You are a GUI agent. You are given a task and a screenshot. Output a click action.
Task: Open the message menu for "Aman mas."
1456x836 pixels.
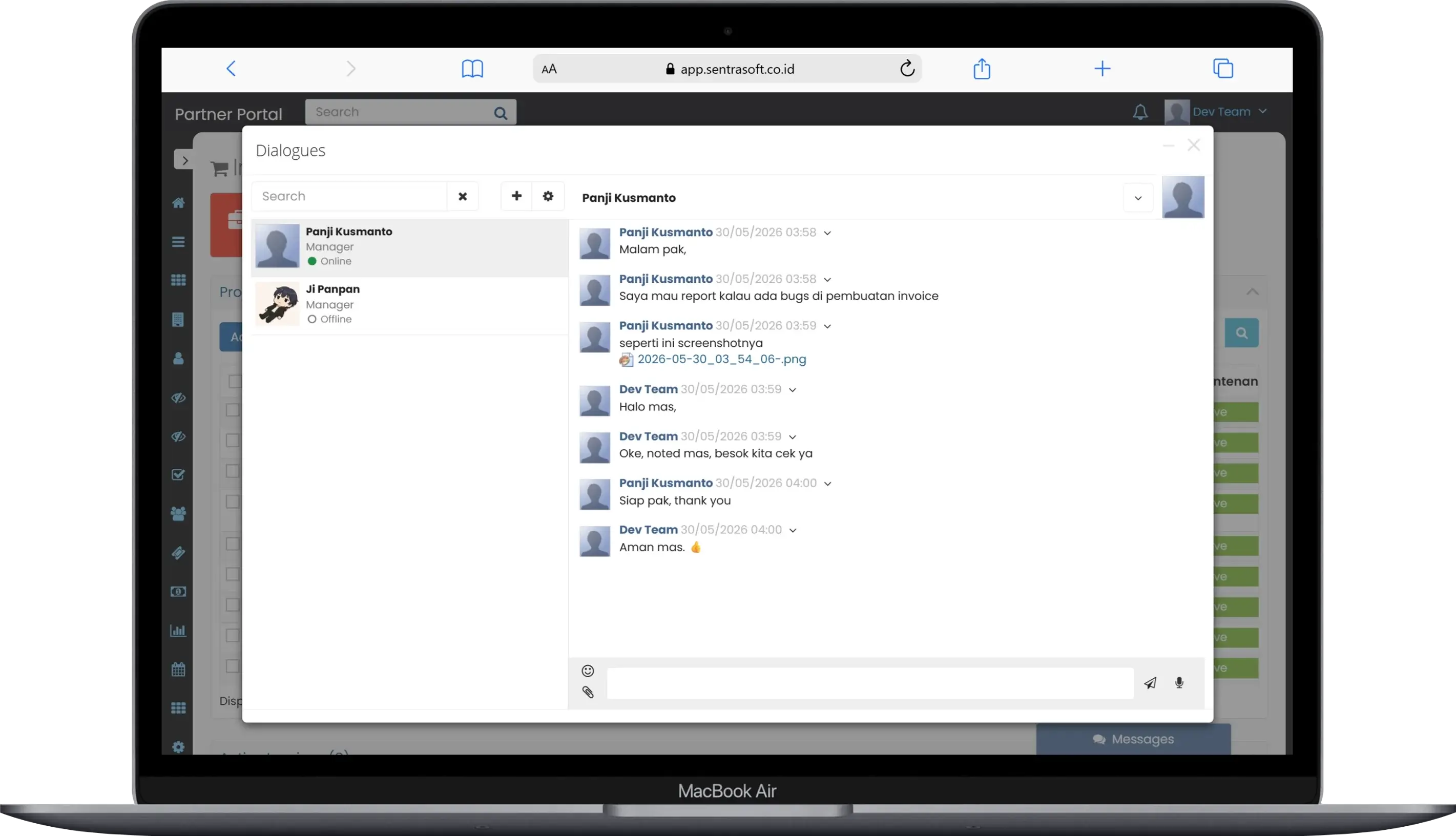tap(793, 531)
